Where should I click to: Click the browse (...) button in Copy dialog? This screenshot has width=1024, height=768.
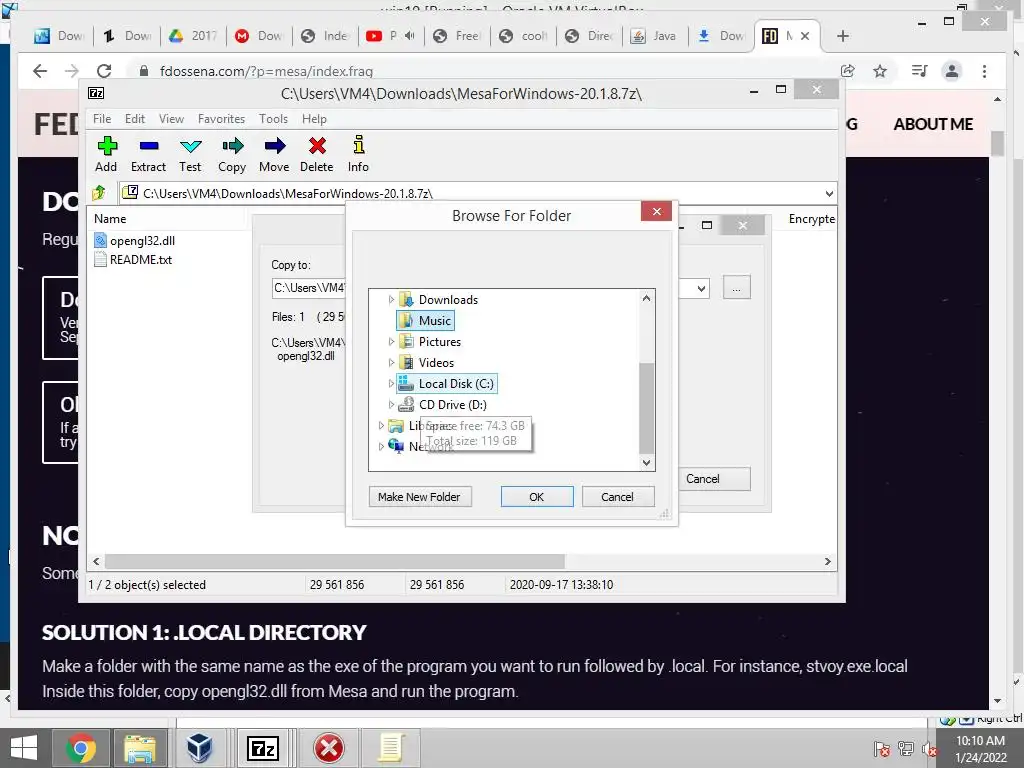737,288
